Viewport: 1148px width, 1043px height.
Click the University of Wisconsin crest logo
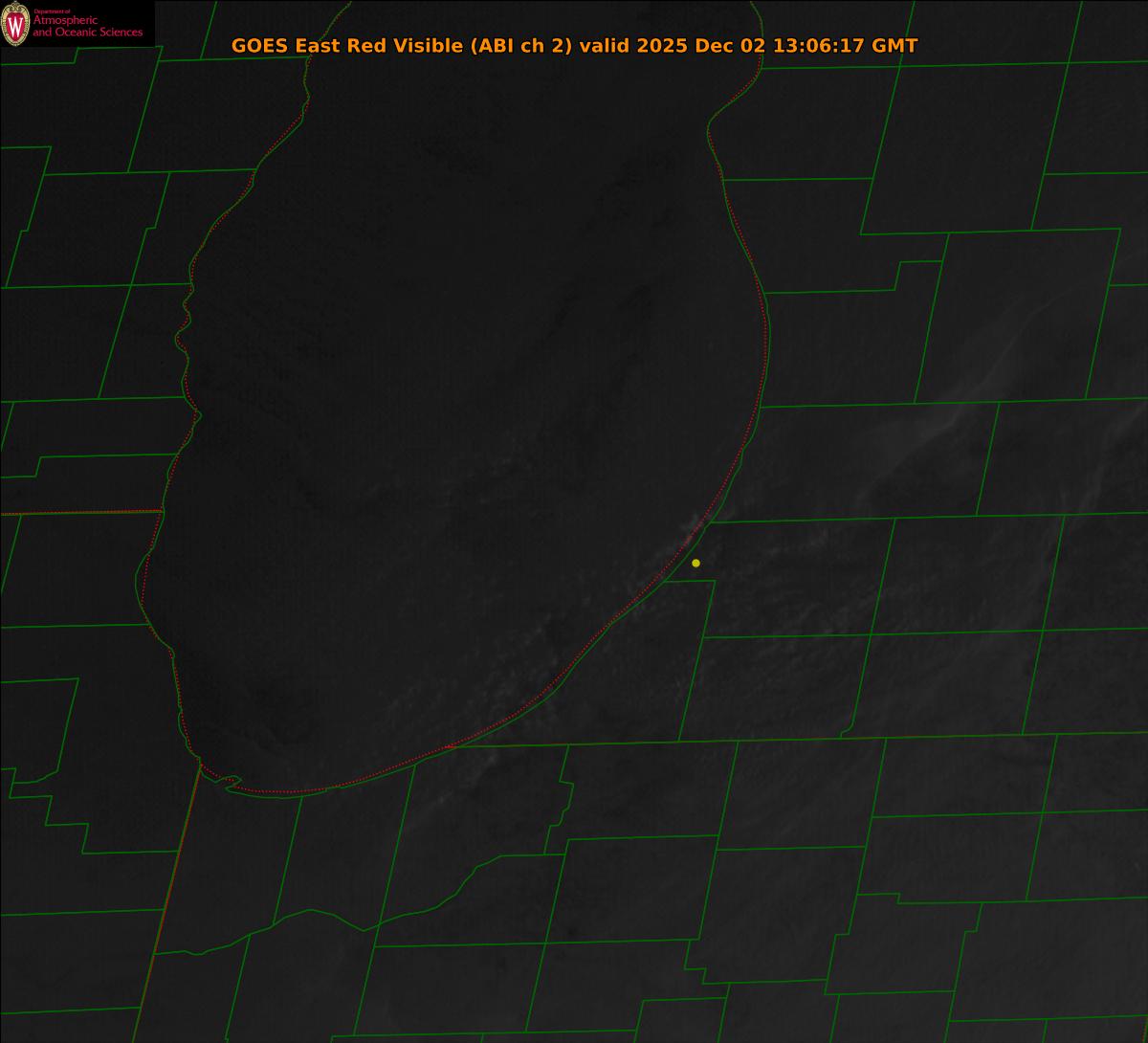point(15,24)
